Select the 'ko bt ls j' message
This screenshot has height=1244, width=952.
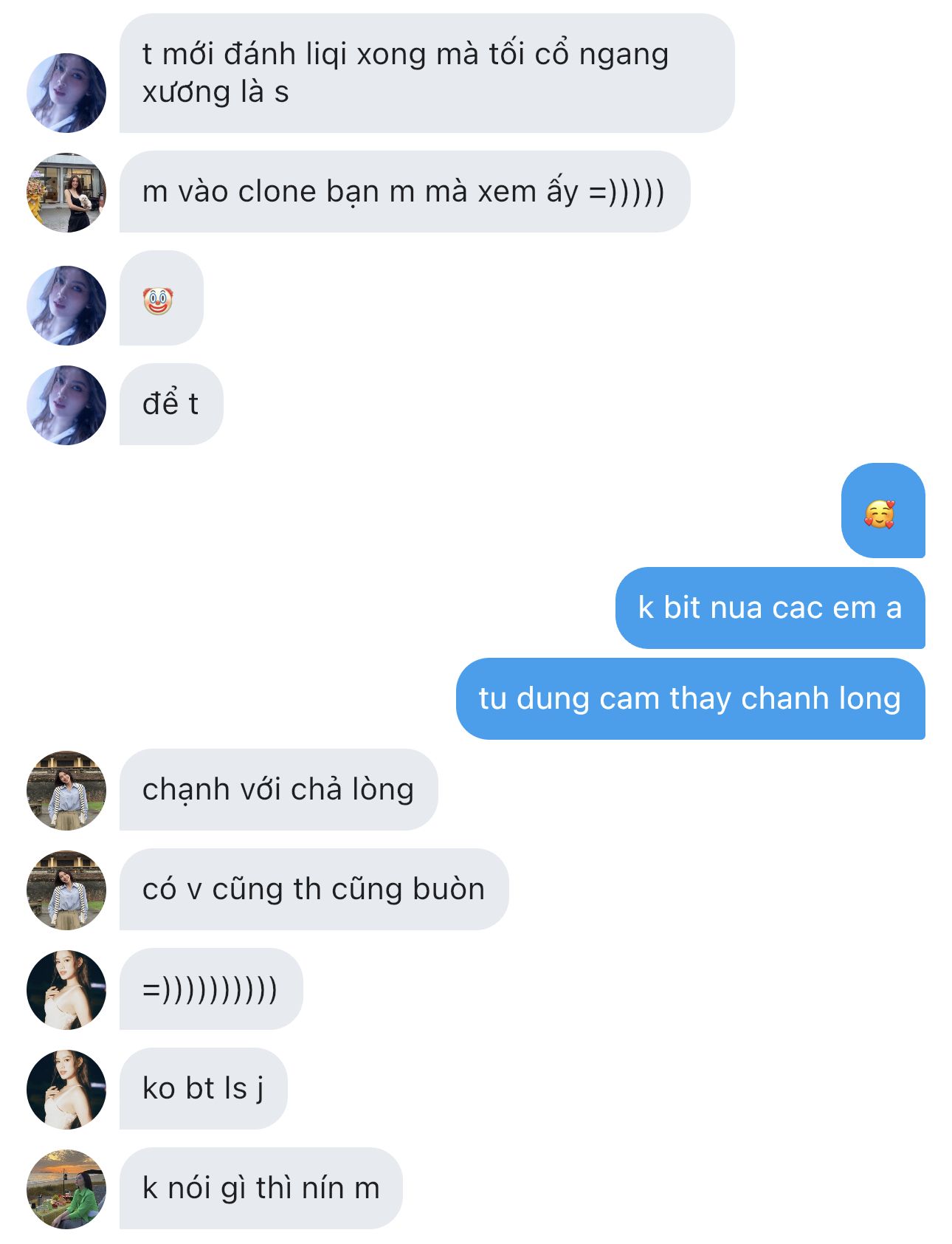(203, 1089)
